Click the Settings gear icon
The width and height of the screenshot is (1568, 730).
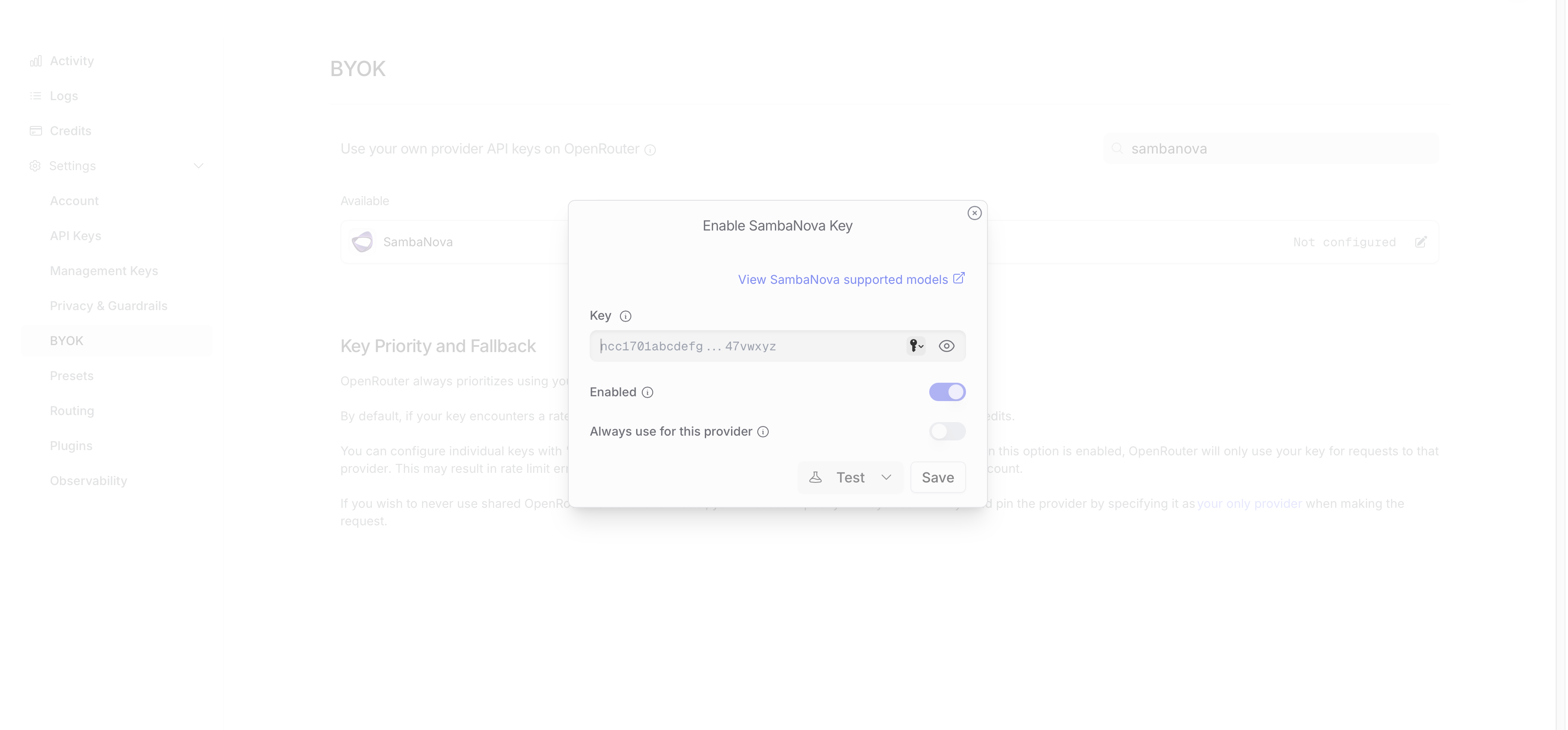(35, 165)
